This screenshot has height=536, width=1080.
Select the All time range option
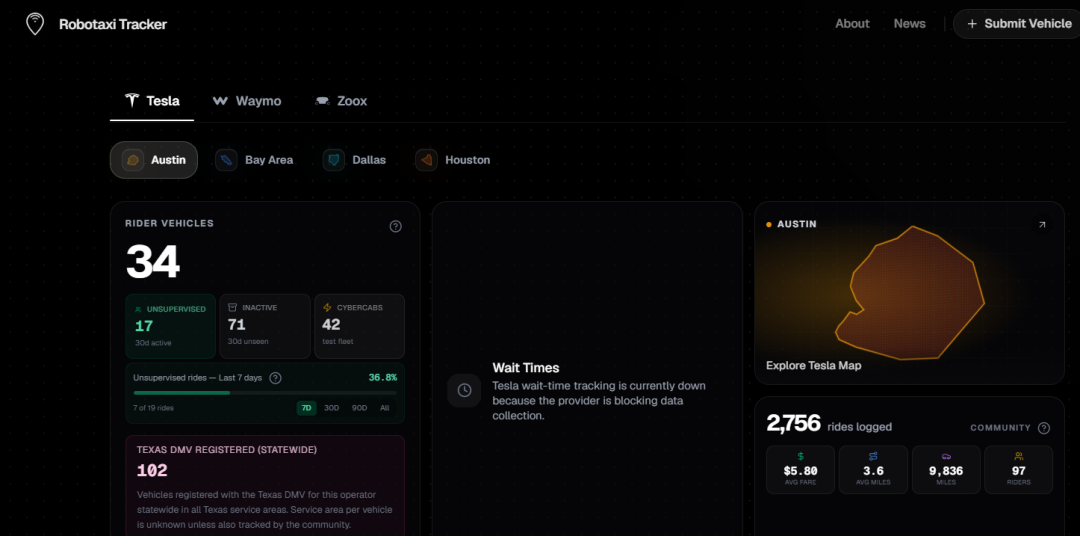click(384, 408)
